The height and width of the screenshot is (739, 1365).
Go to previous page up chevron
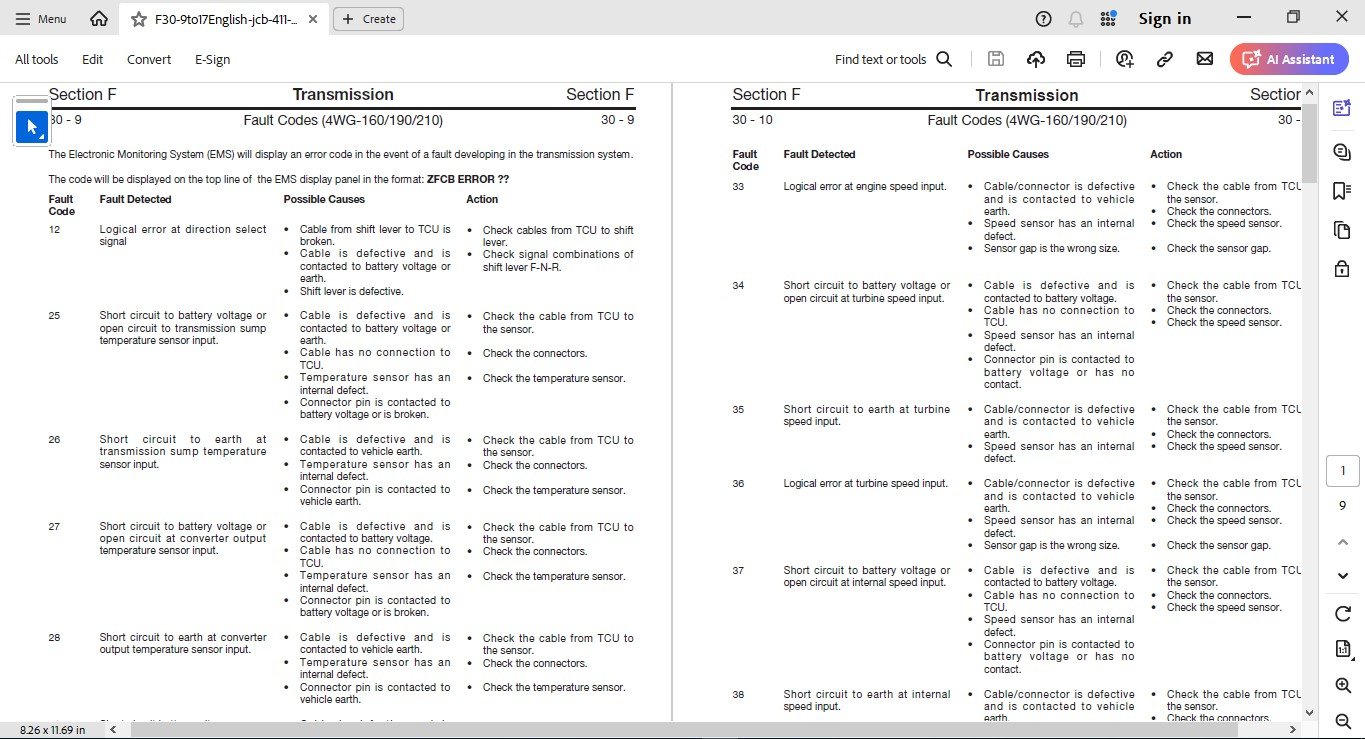pyautogui.click(x=1342, y=541)
